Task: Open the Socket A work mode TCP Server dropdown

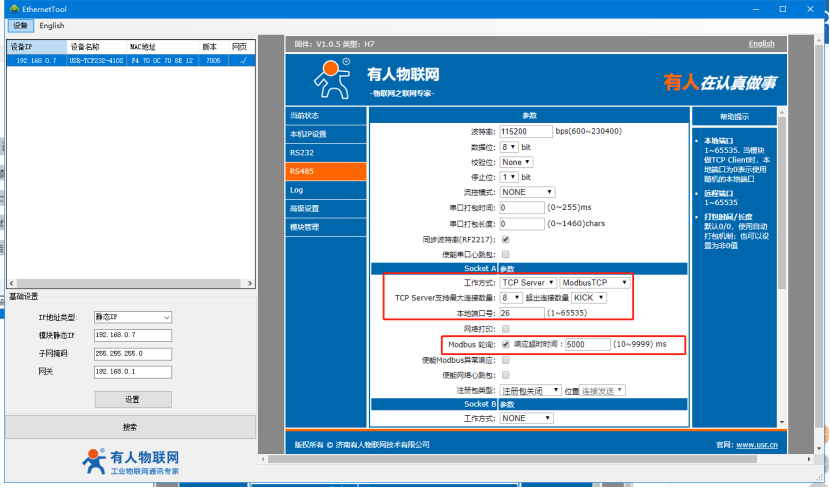Action: pos(528,282)
